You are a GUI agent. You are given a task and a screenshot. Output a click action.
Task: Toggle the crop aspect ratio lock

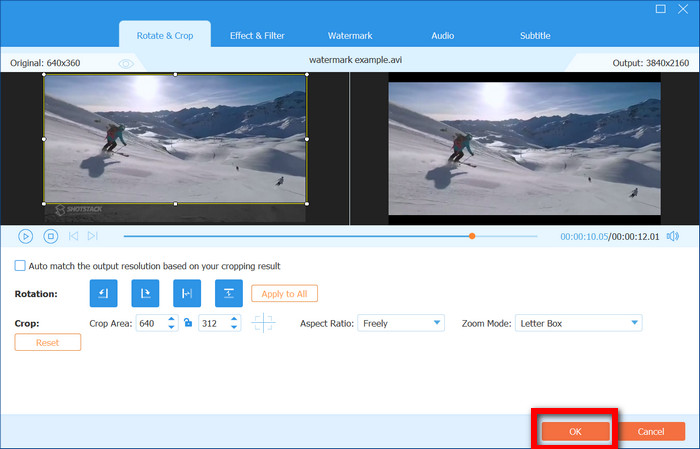187,323
